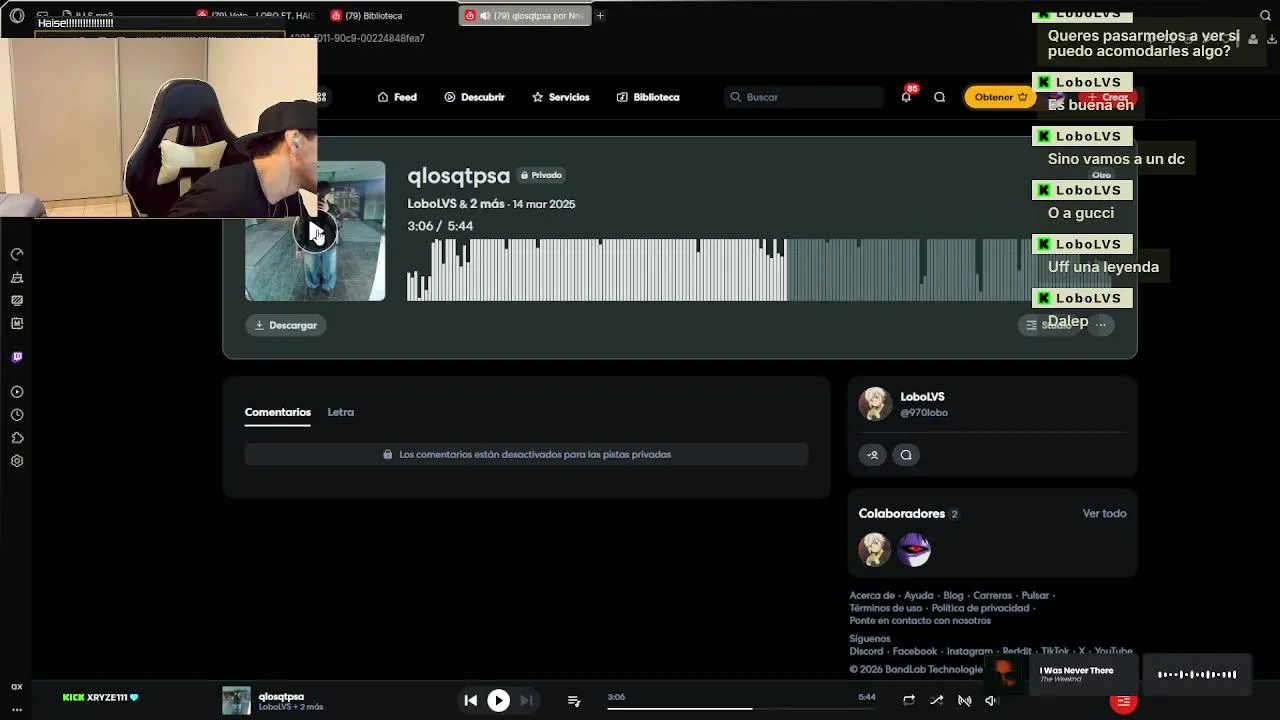Open 'Términos de uso' footer link
Image resolution: width=1280 pixels, height=720 pixels.
pyautogui.click(x=885, y=608)
